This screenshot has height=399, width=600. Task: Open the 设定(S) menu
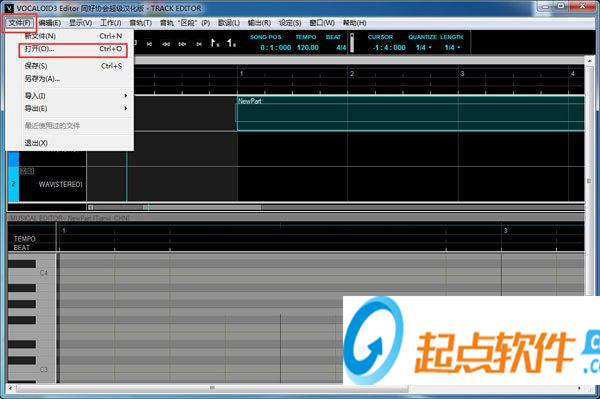pos(290,23)
